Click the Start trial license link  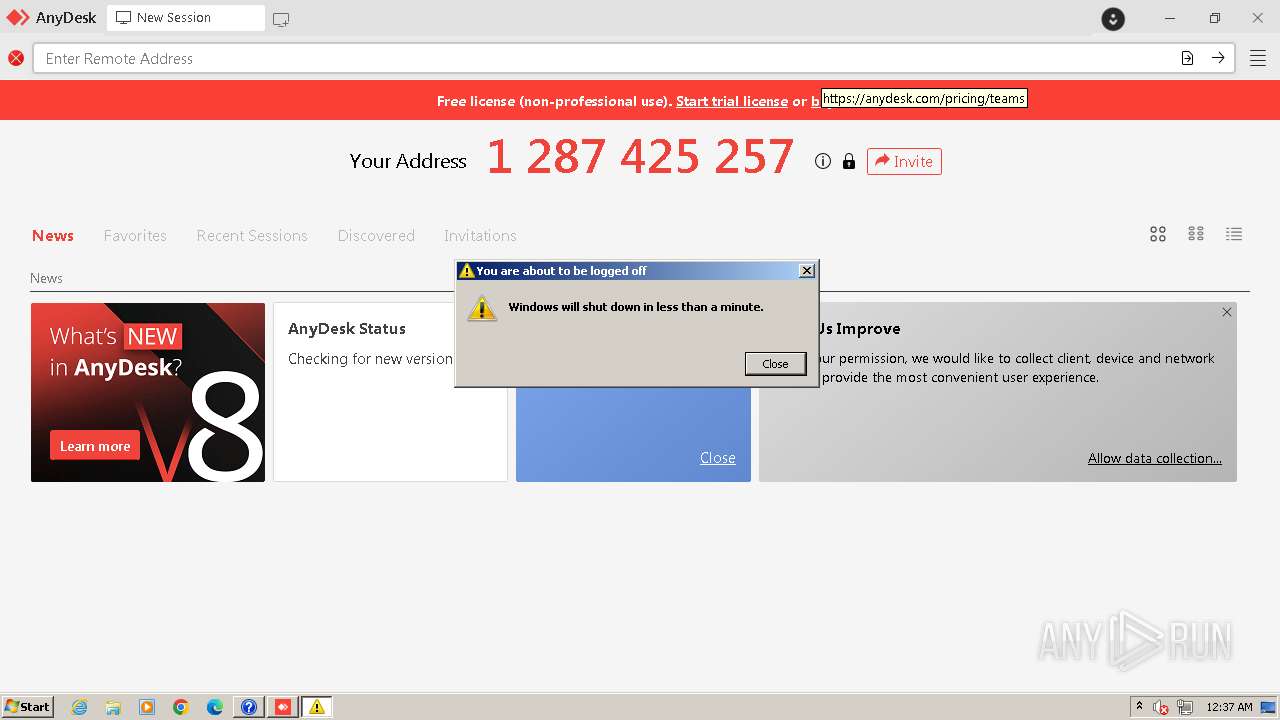(732, 101)
